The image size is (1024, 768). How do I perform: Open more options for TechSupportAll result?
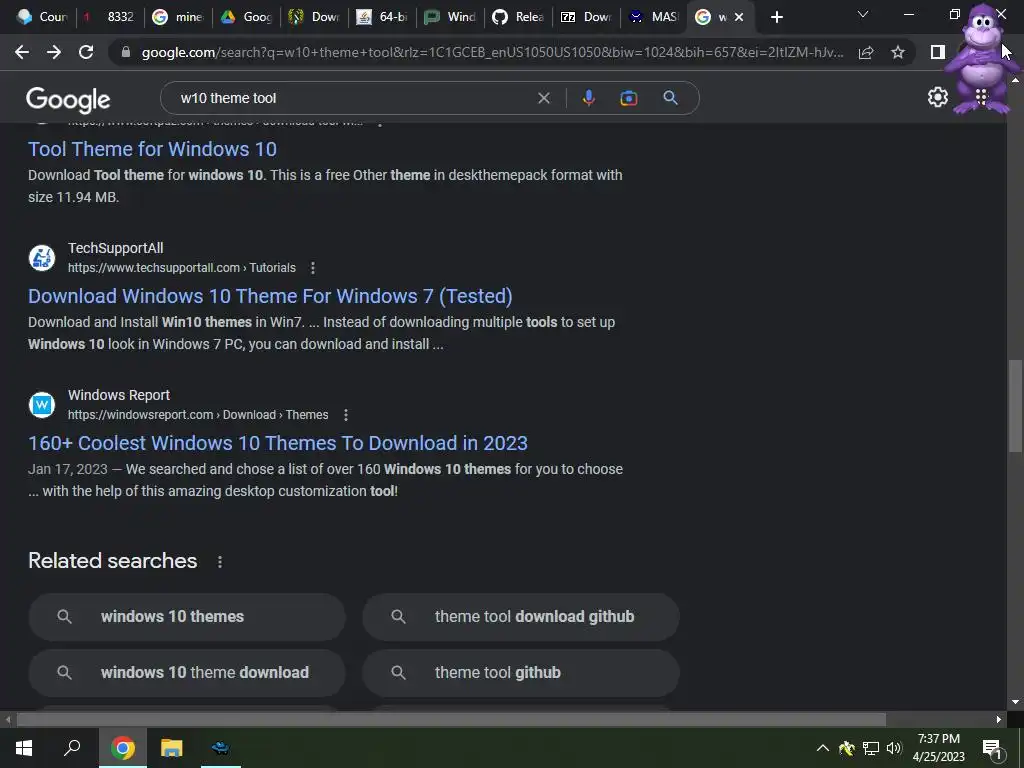tap(313, 268)
